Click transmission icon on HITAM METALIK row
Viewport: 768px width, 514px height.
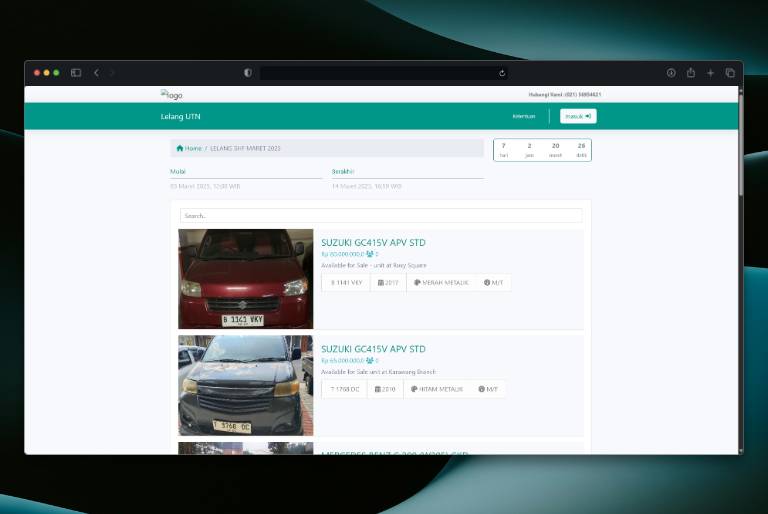pyautogui.click(x=481, y=389)
